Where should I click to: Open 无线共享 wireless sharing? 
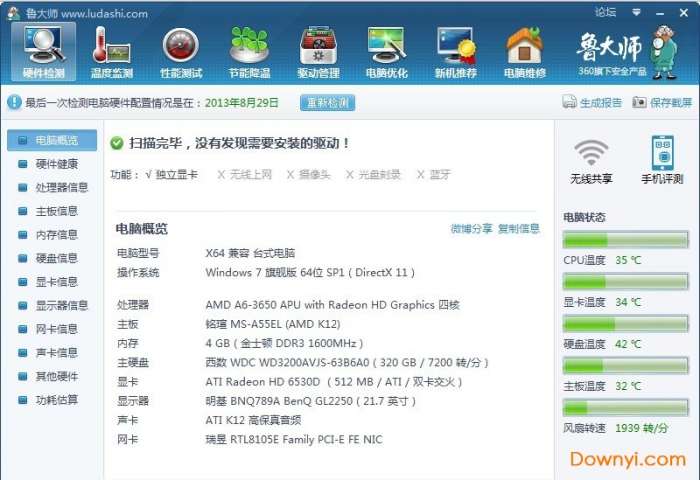pos(591,161)
